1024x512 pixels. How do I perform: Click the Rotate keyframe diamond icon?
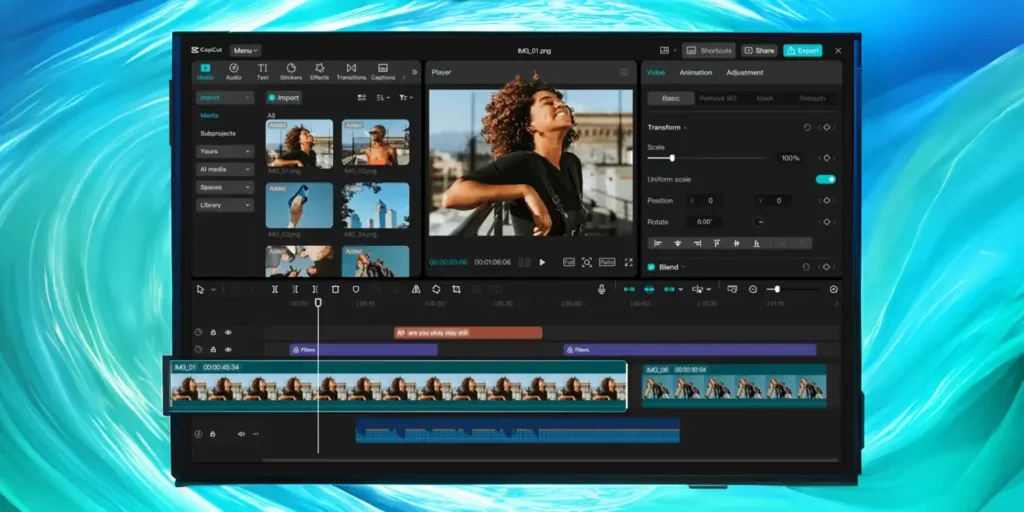tap(827, 222)
